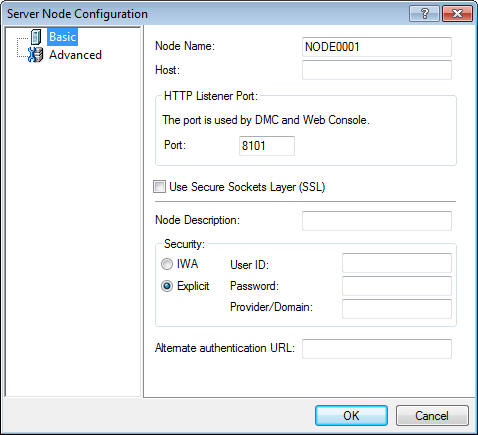
Task: Click the Advanced wrench and database icon
Action: coord(35,55)
